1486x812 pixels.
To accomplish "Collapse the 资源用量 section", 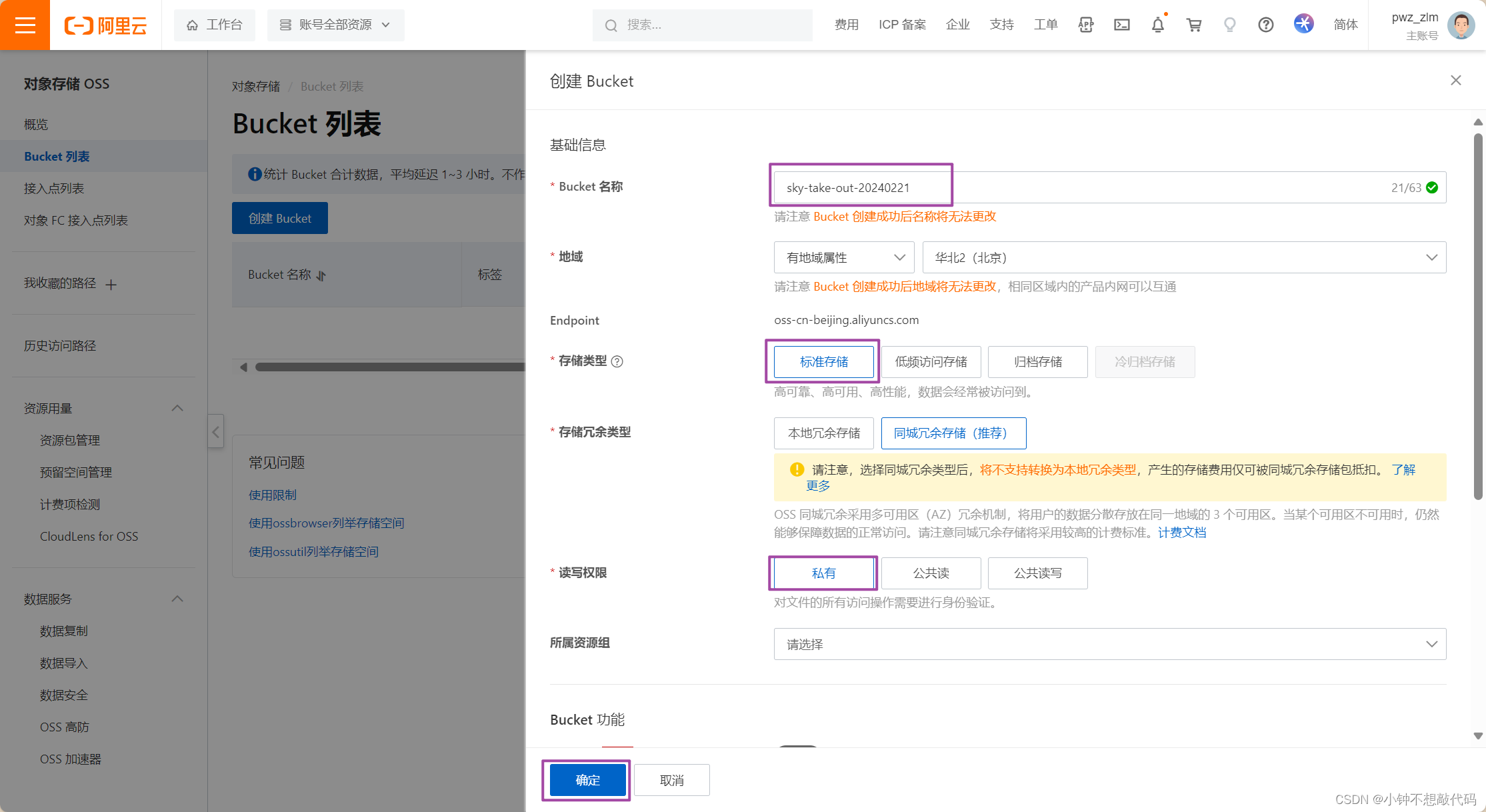I will coord(177,408).
